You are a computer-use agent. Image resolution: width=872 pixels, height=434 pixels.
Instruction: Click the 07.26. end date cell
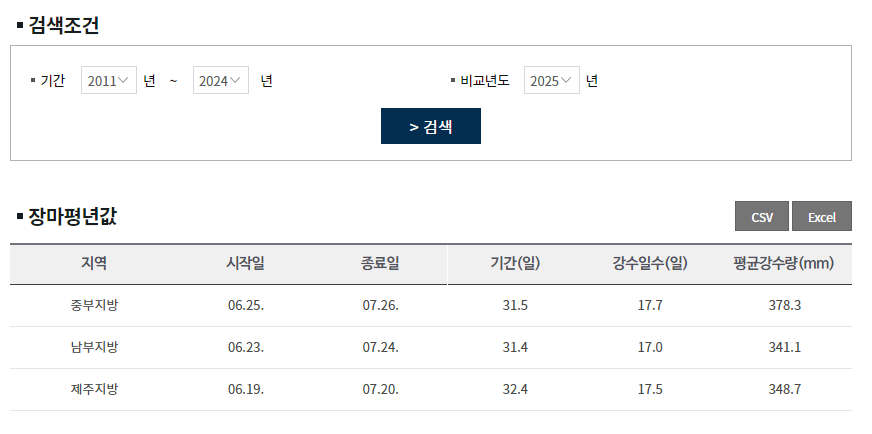click(x=380, y=305)
